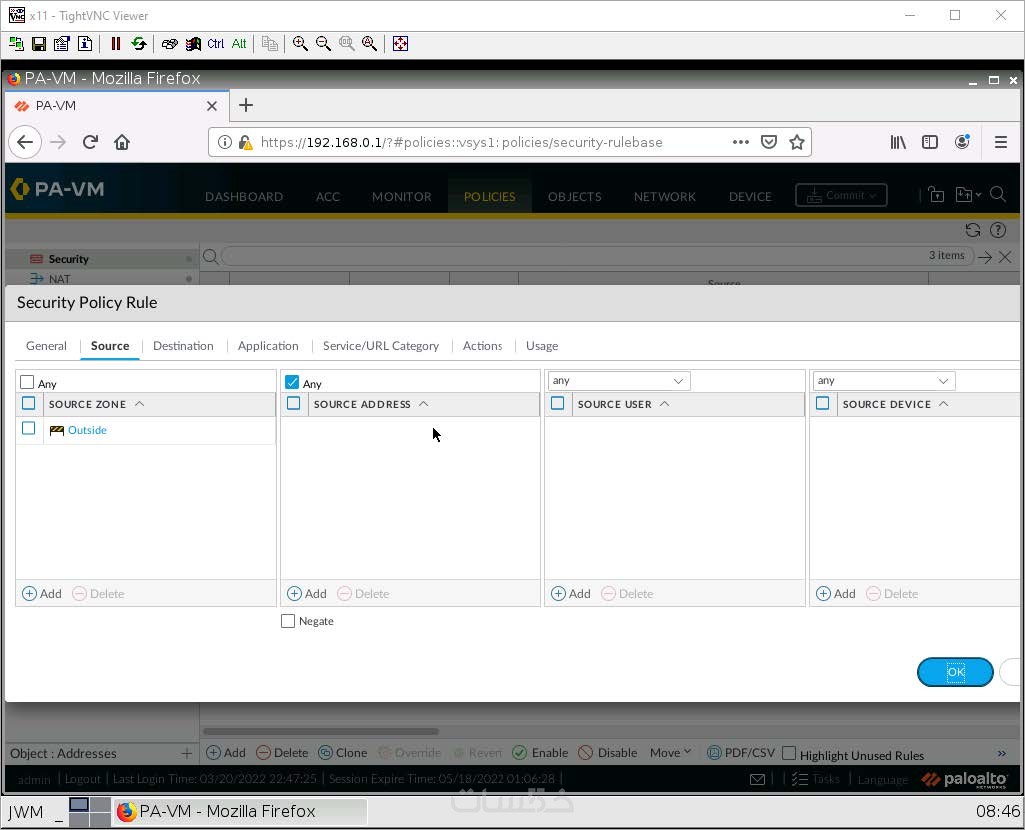Open Firefox page actions three-dot menu
The width and height of the screenshot is (1025, 830).
tap(741, 142)
